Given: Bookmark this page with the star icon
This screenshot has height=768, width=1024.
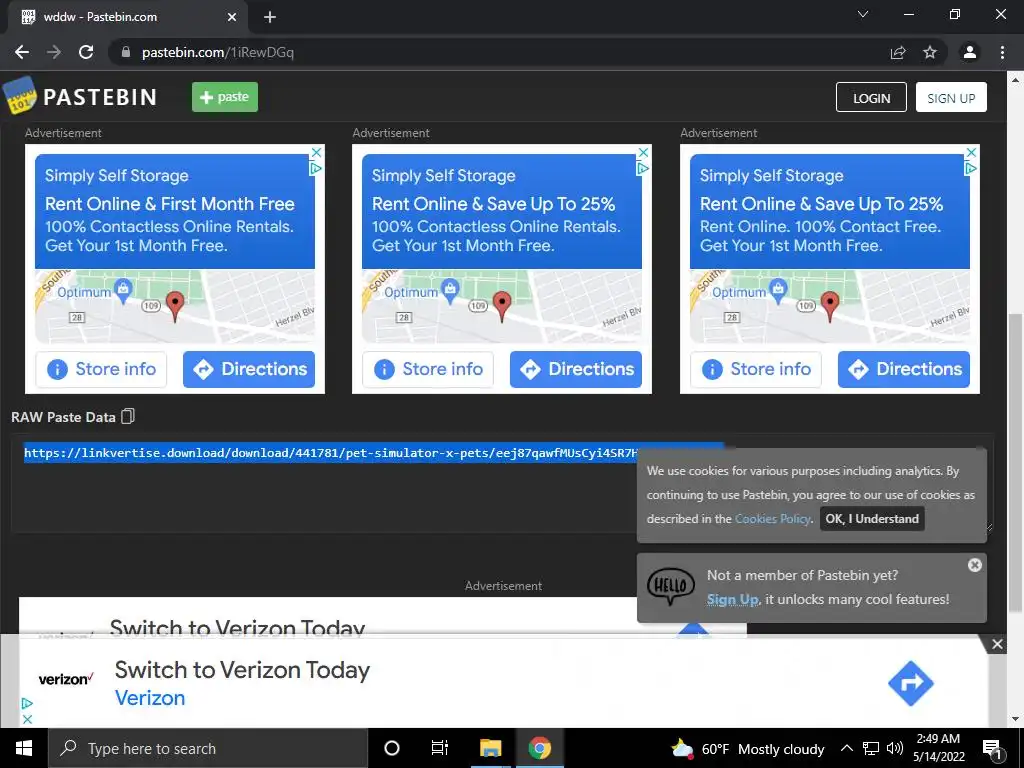Looking at the screenshot, I should (x=930, y=52).
